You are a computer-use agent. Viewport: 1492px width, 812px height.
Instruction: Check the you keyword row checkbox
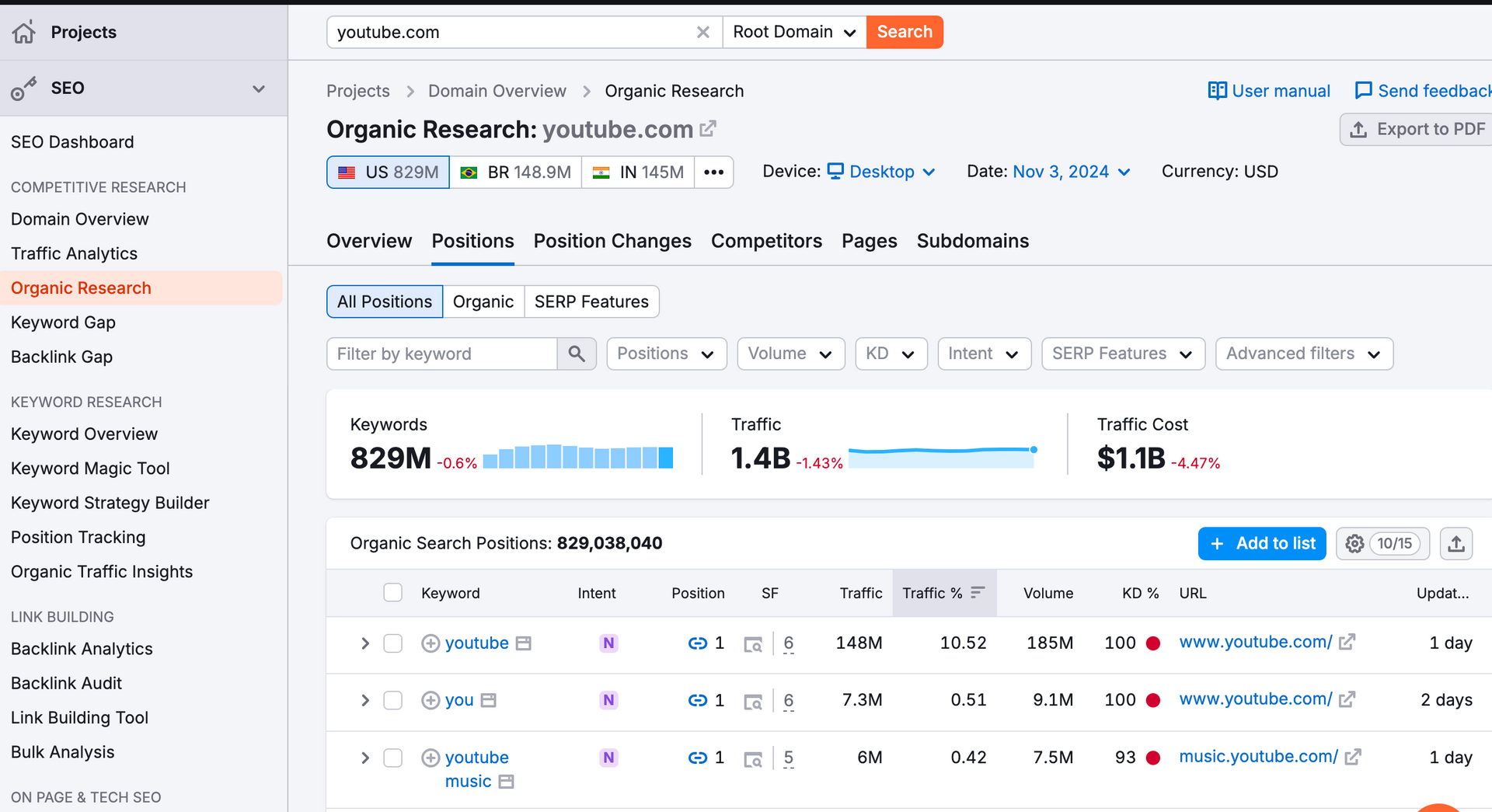point(393,700)
